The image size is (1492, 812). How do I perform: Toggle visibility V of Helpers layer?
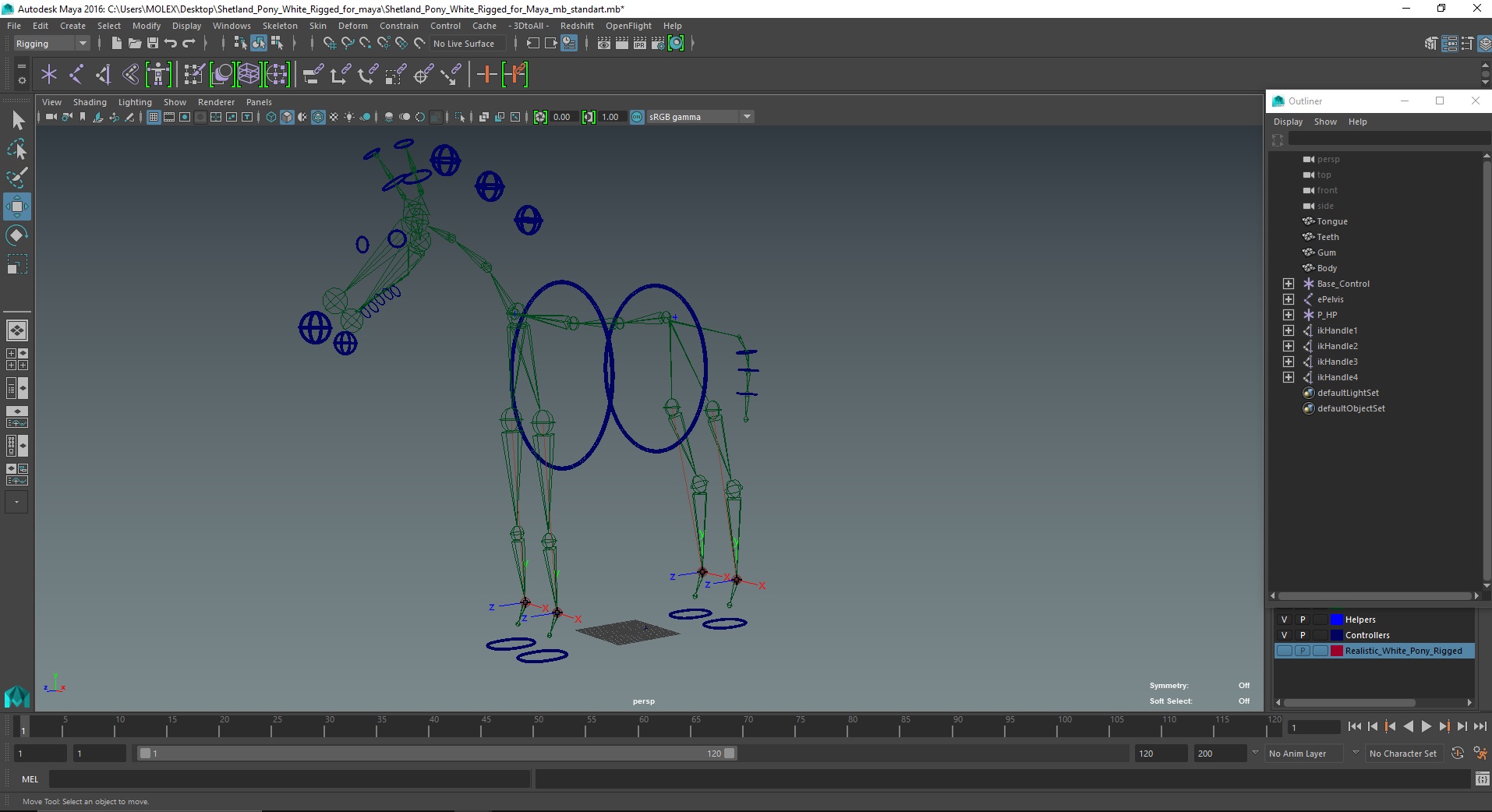pos(1285,620)
